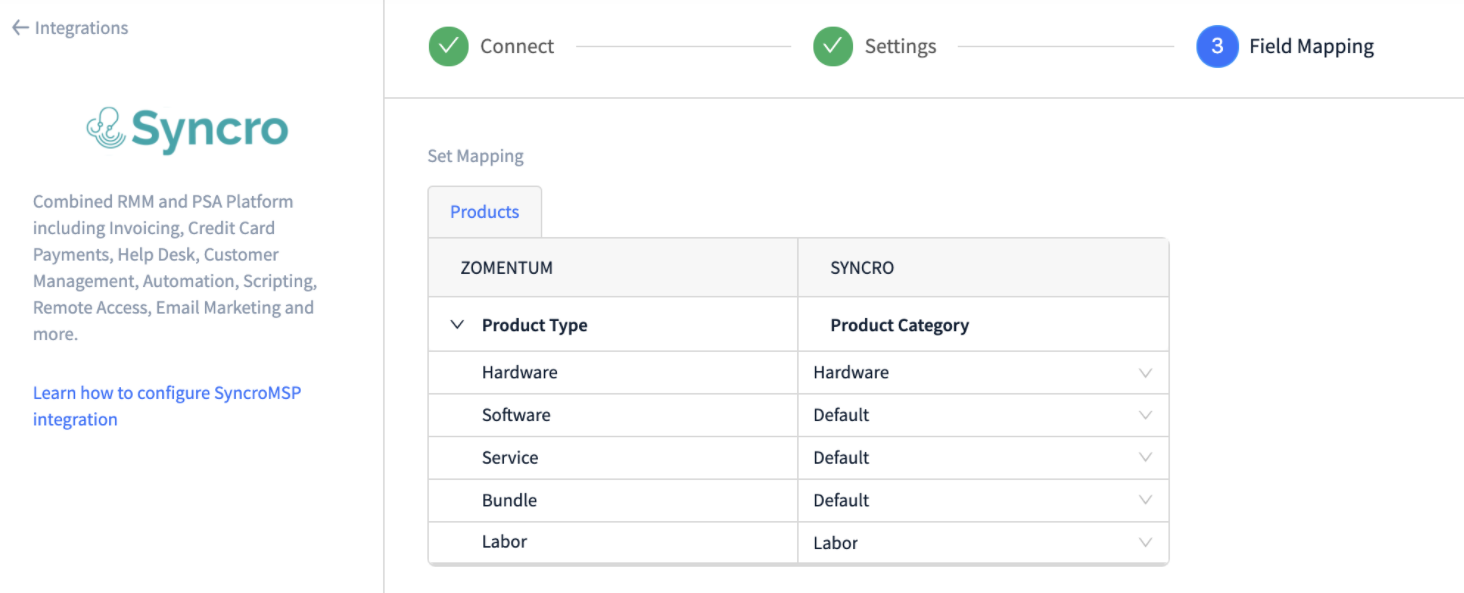Click the blue step 3 circle
The image size is (1464, 593).
(1216, 46)
